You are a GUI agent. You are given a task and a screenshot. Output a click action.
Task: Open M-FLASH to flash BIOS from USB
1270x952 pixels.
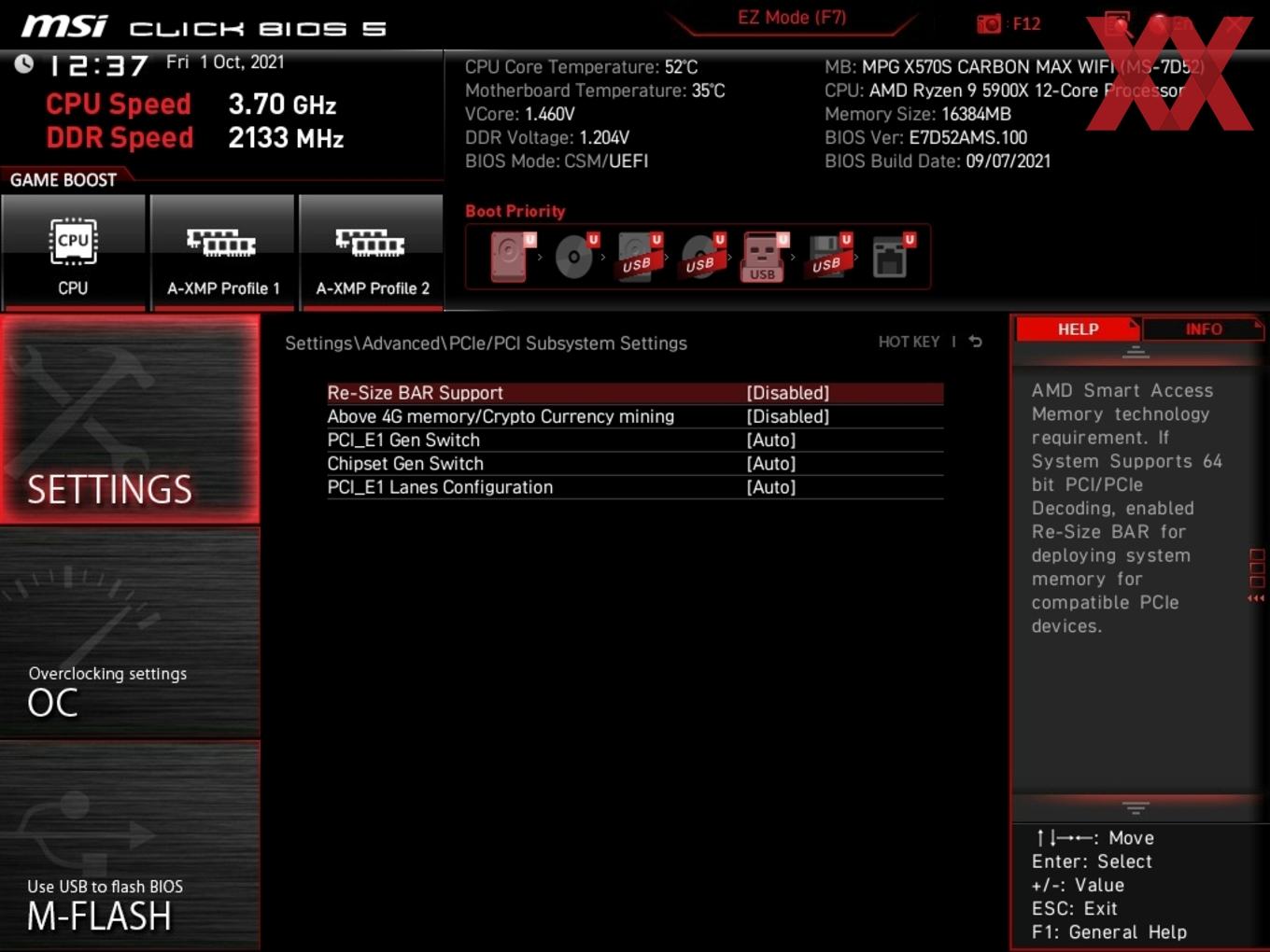(x=130, y=846)
